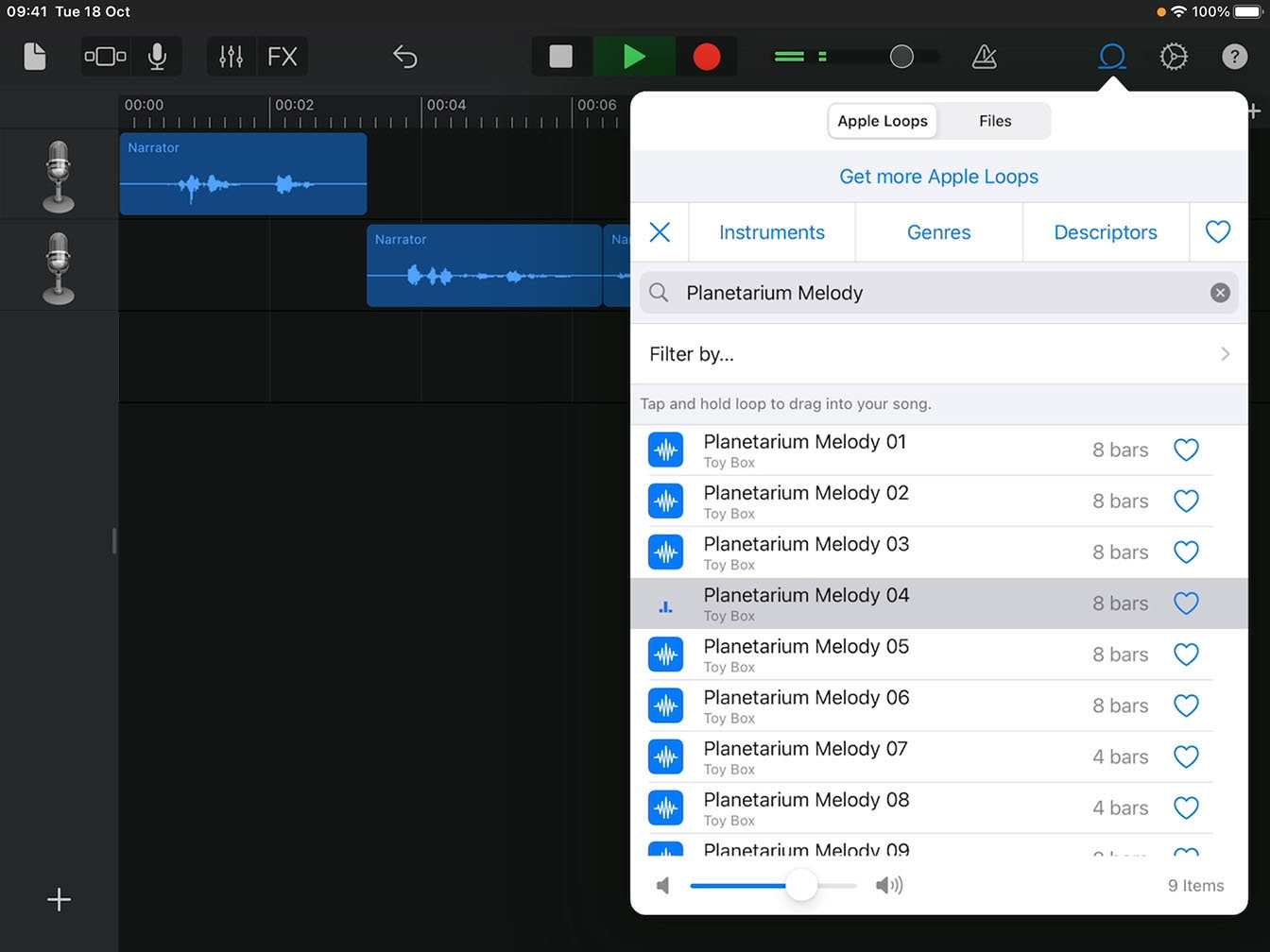Screen dimensions: 1270x952
Task: Expand the Filter by options
Action: pos(939,354)
